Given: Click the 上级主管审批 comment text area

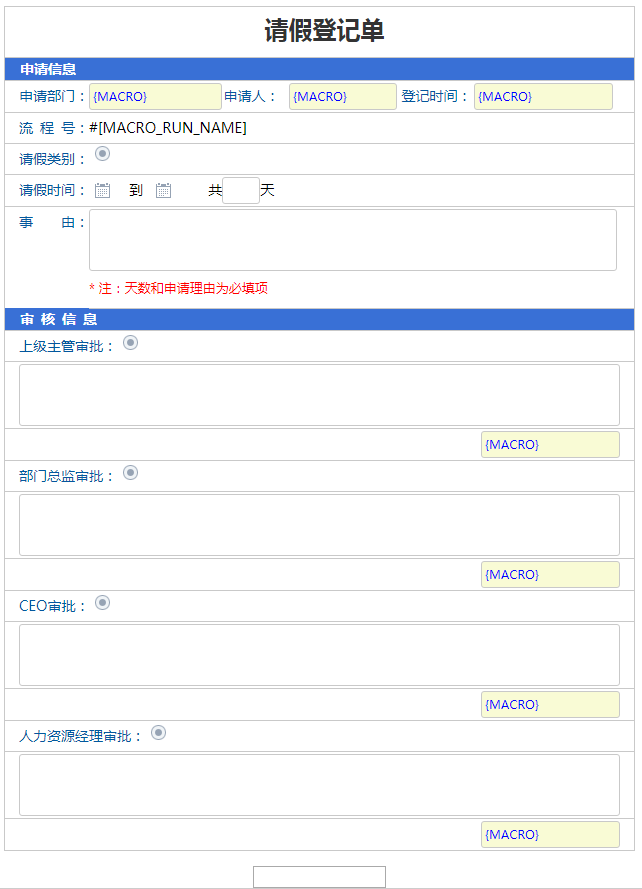Looking at the screenshot, I should pos(319,395).
